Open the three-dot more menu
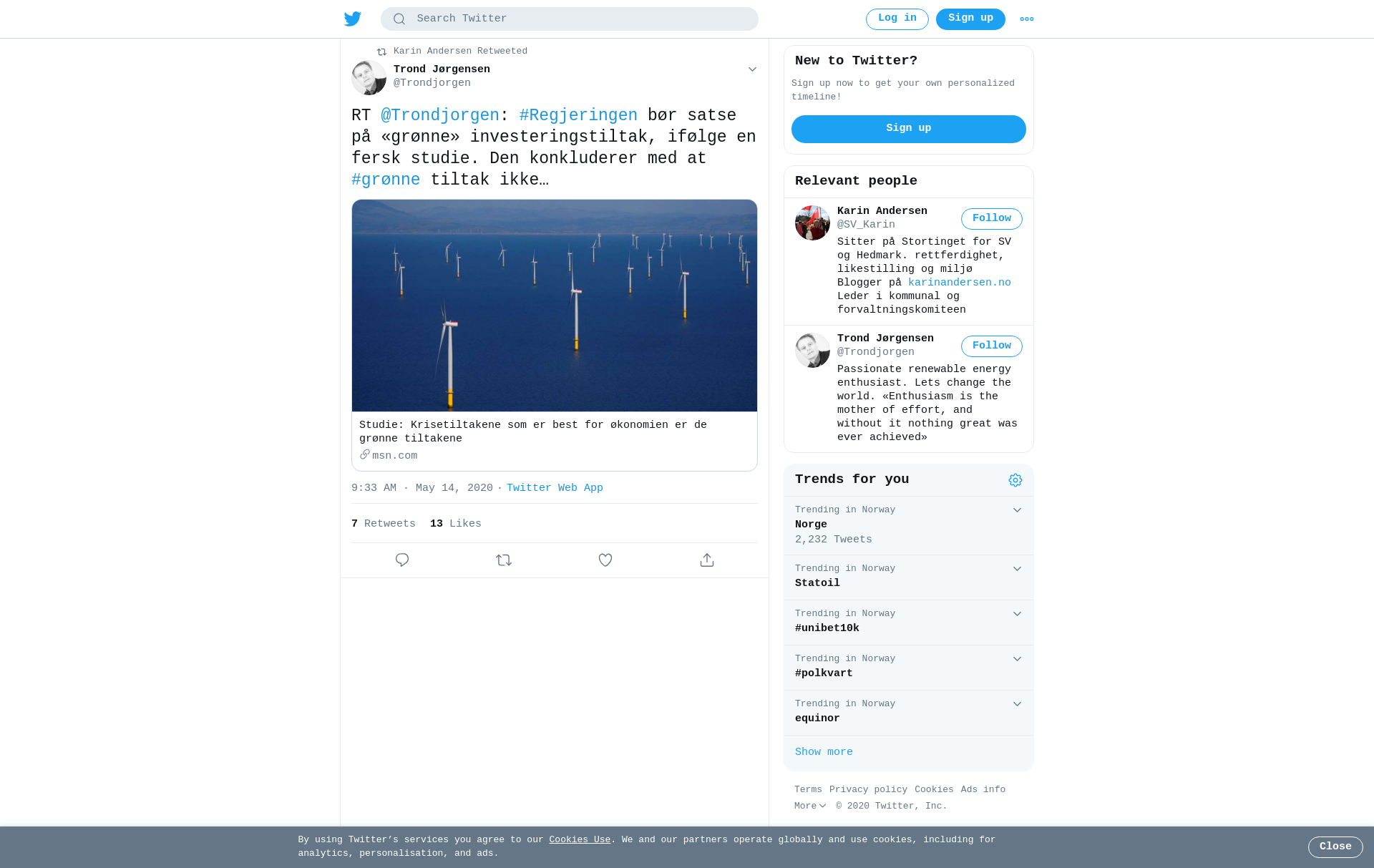 (1027, 19)
